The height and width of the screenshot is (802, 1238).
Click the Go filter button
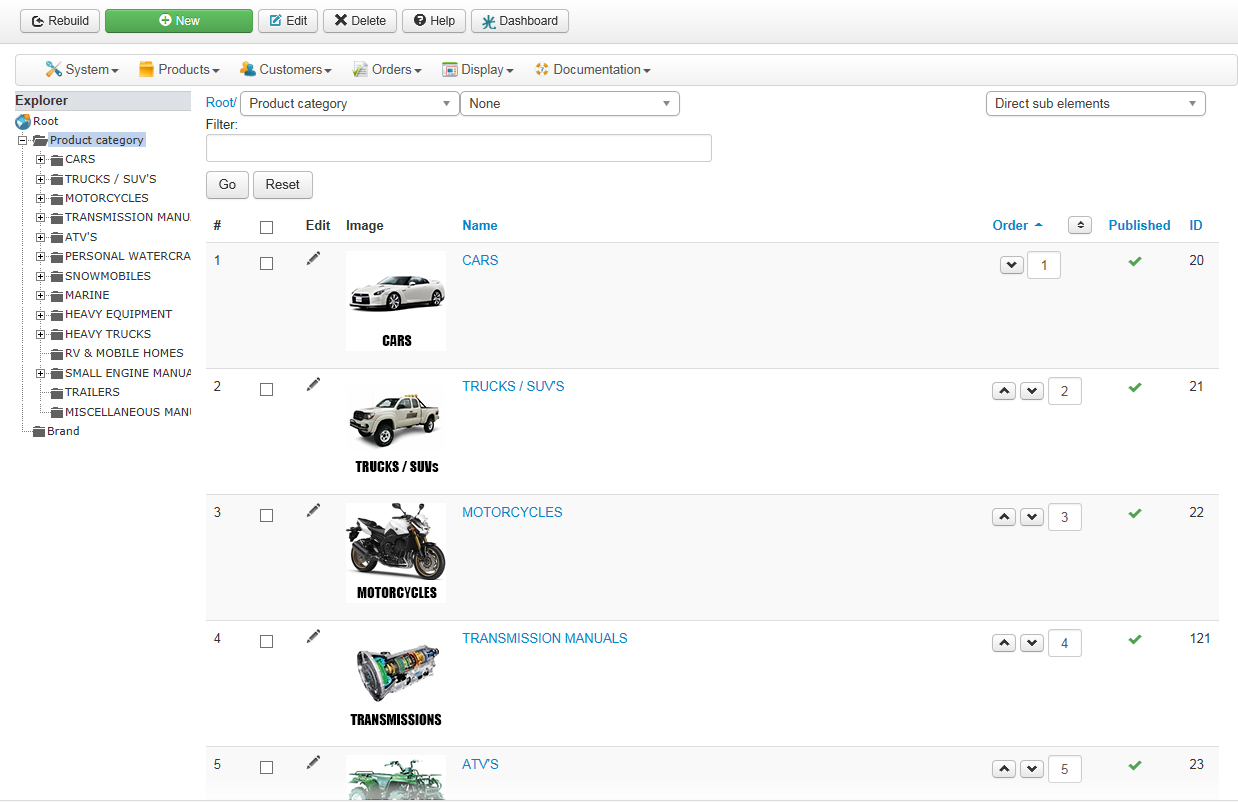[x=227, y=185]
